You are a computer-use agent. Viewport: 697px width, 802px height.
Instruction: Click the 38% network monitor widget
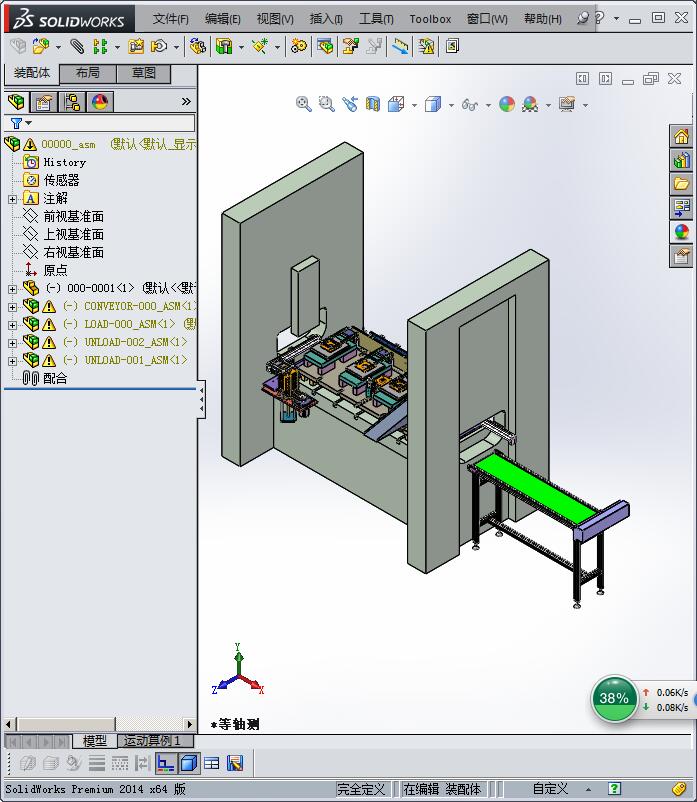click(614, 699)
